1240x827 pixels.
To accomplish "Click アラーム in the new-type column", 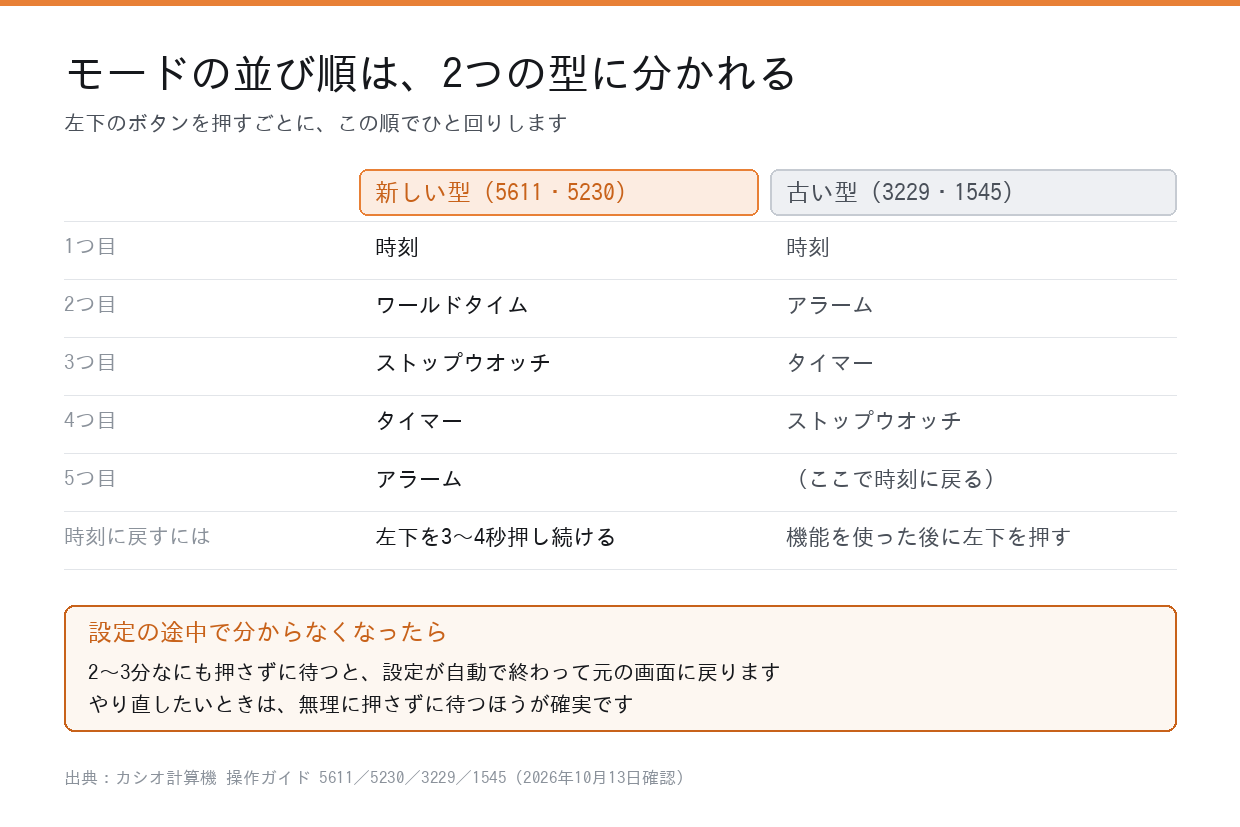I will (419, 479).
